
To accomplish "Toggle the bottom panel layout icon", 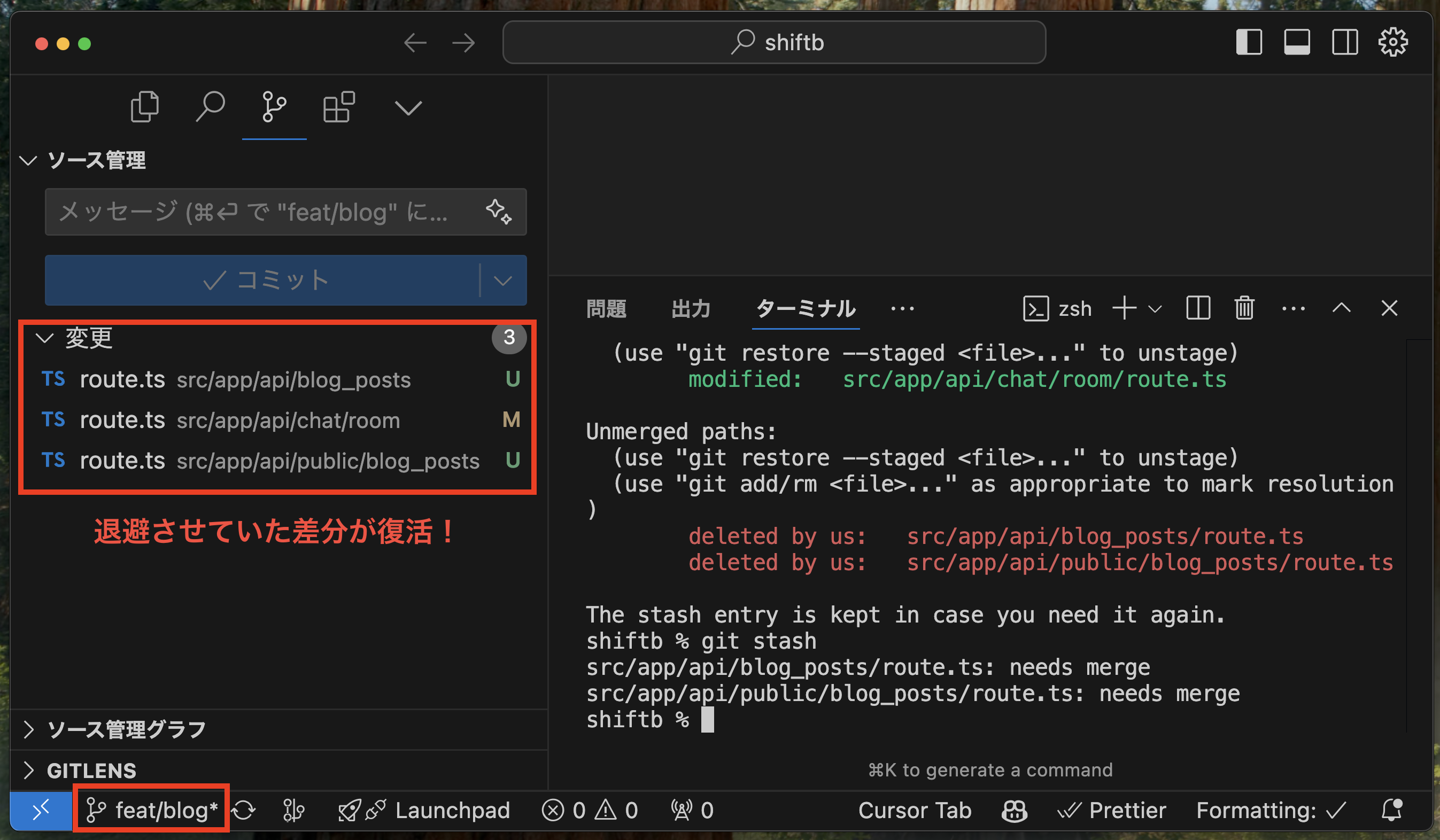I will coord(1297,42).
